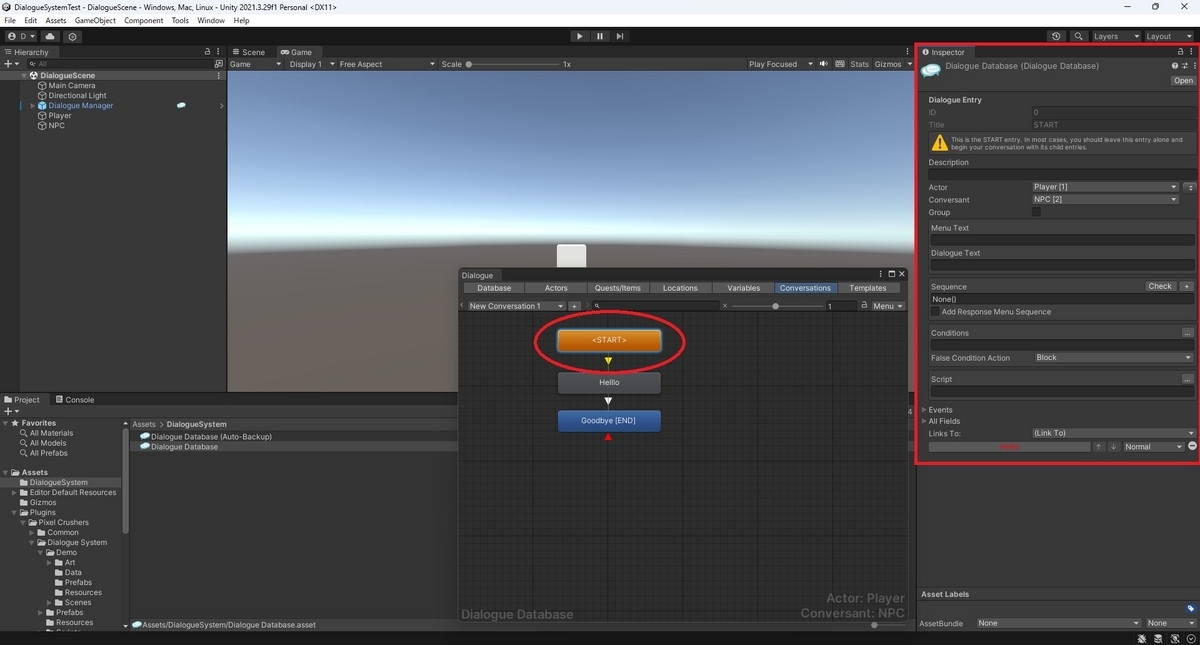Select Main Camera in the Hierarchy
This screenshot has width=1200, height=645.
tap(72, 85)
